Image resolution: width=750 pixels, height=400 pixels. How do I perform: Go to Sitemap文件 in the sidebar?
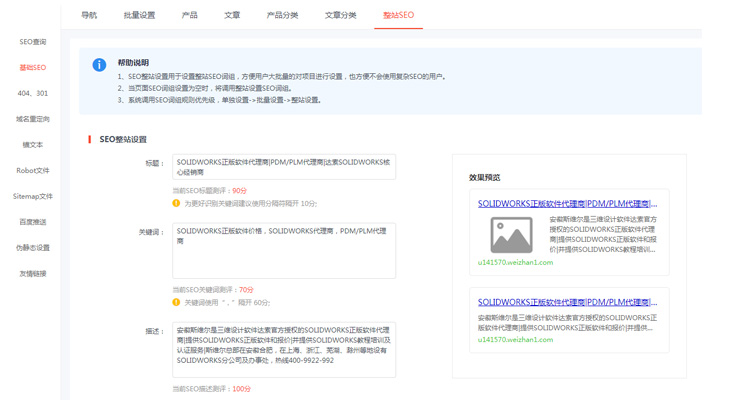coord(33,196)
